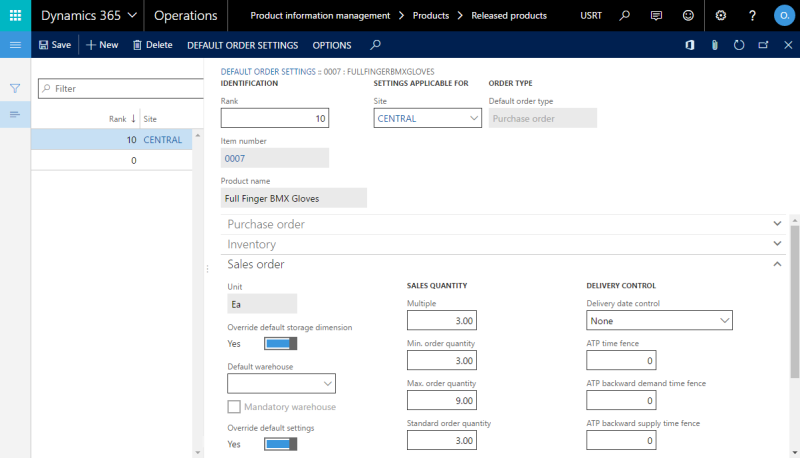Click the main form vertical scrollbar
Viewport: 800px width, 458px height.
click(794, 301)
